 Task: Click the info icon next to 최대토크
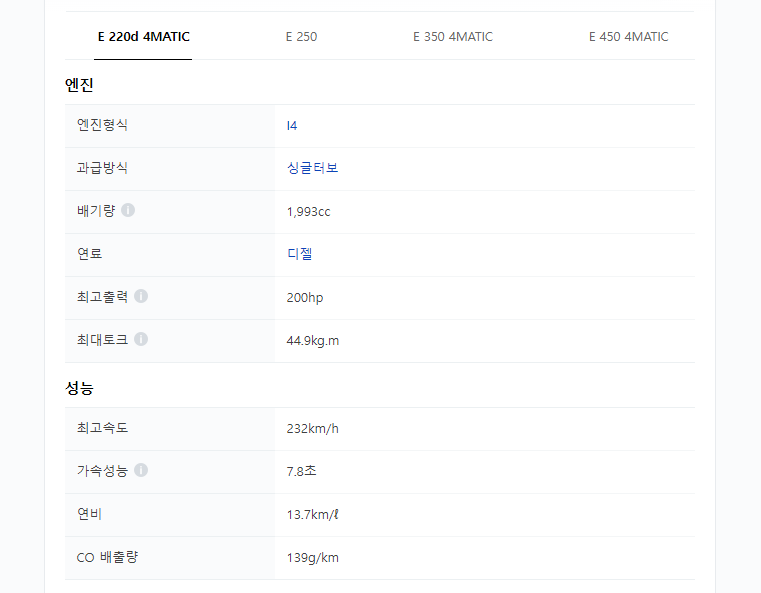point(141,339)
